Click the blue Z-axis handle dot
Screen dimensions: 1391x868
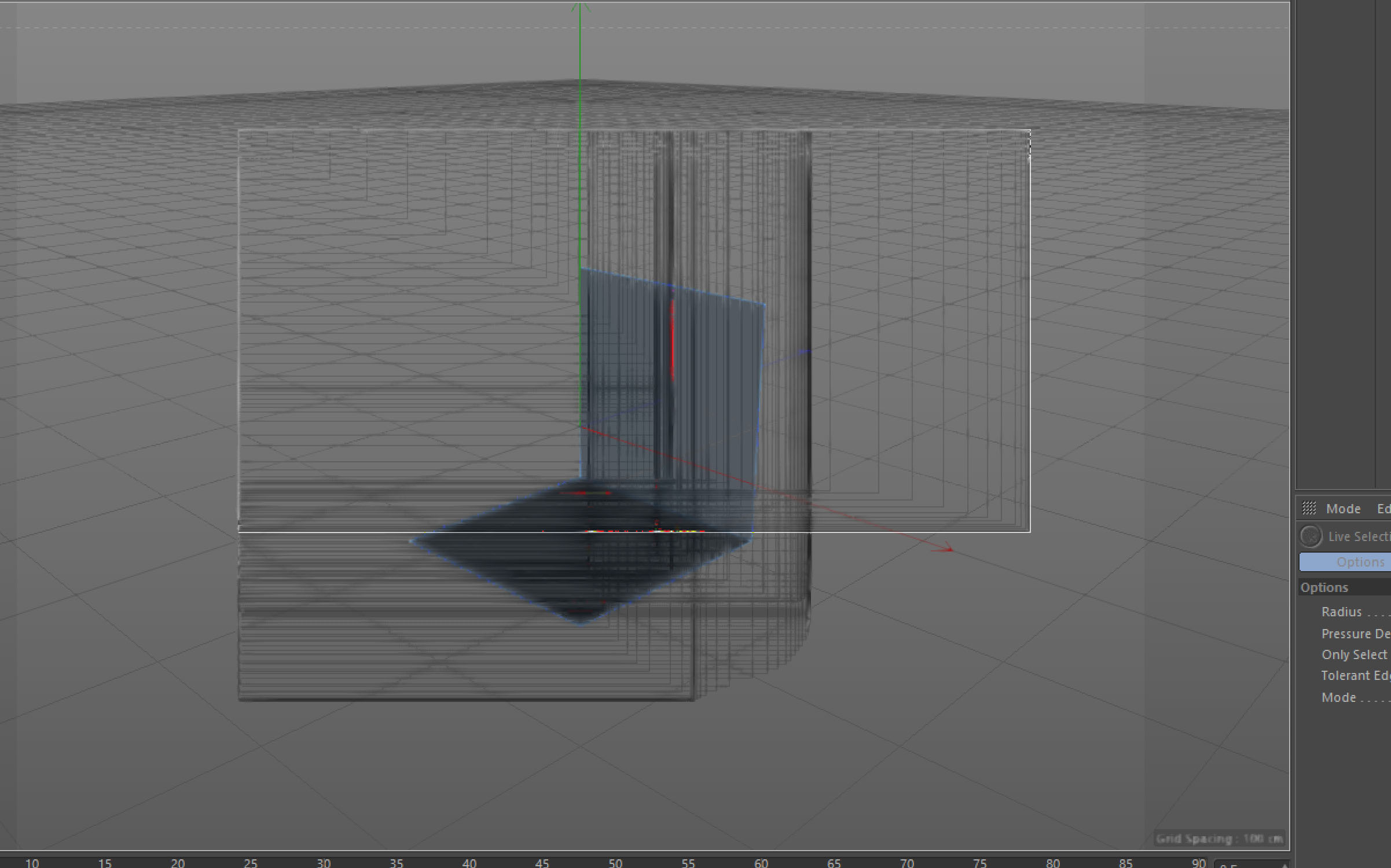click(x=805, y=351)
